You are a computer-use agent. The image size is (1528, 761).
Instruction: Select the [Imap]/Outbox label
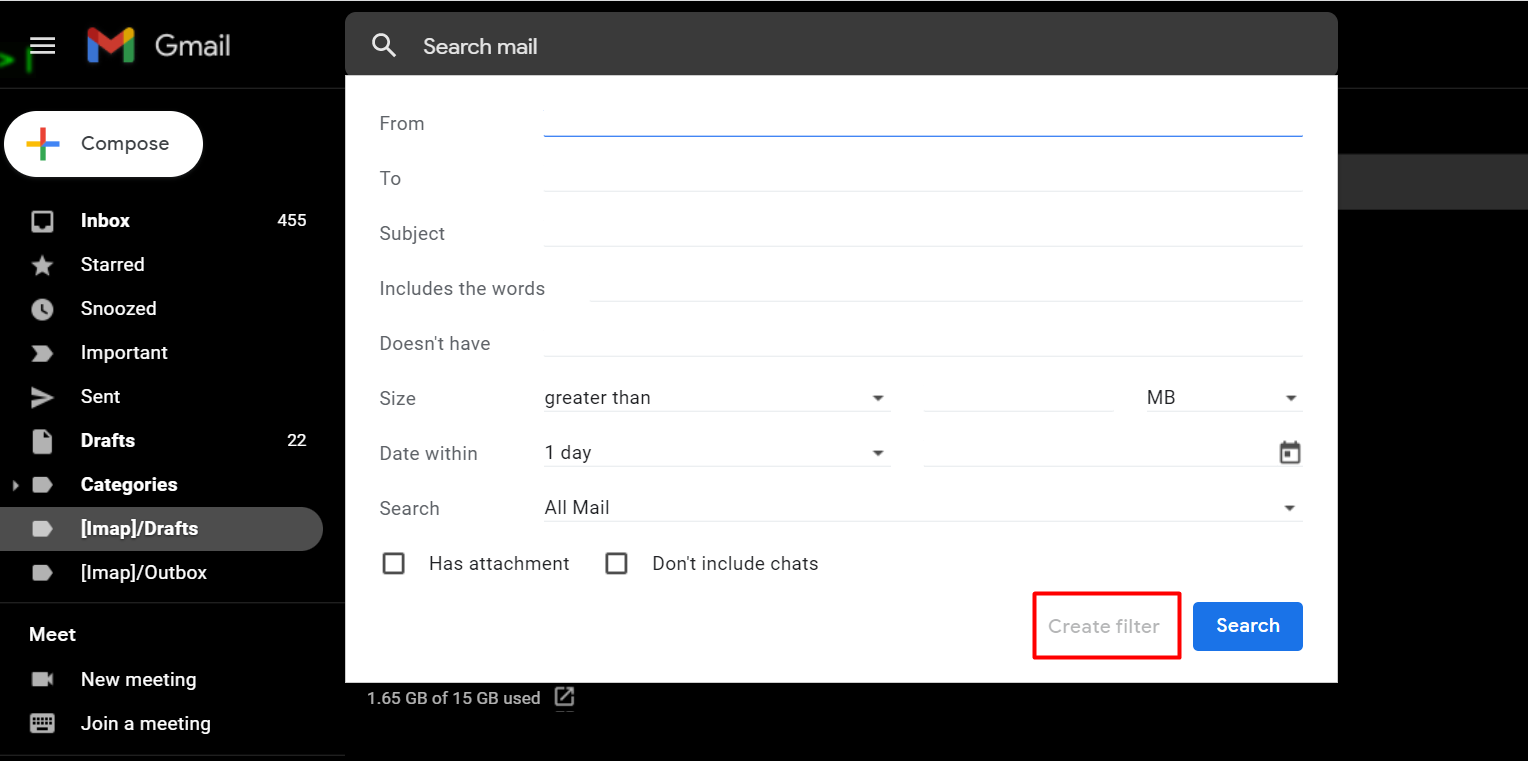coord(144,572)
